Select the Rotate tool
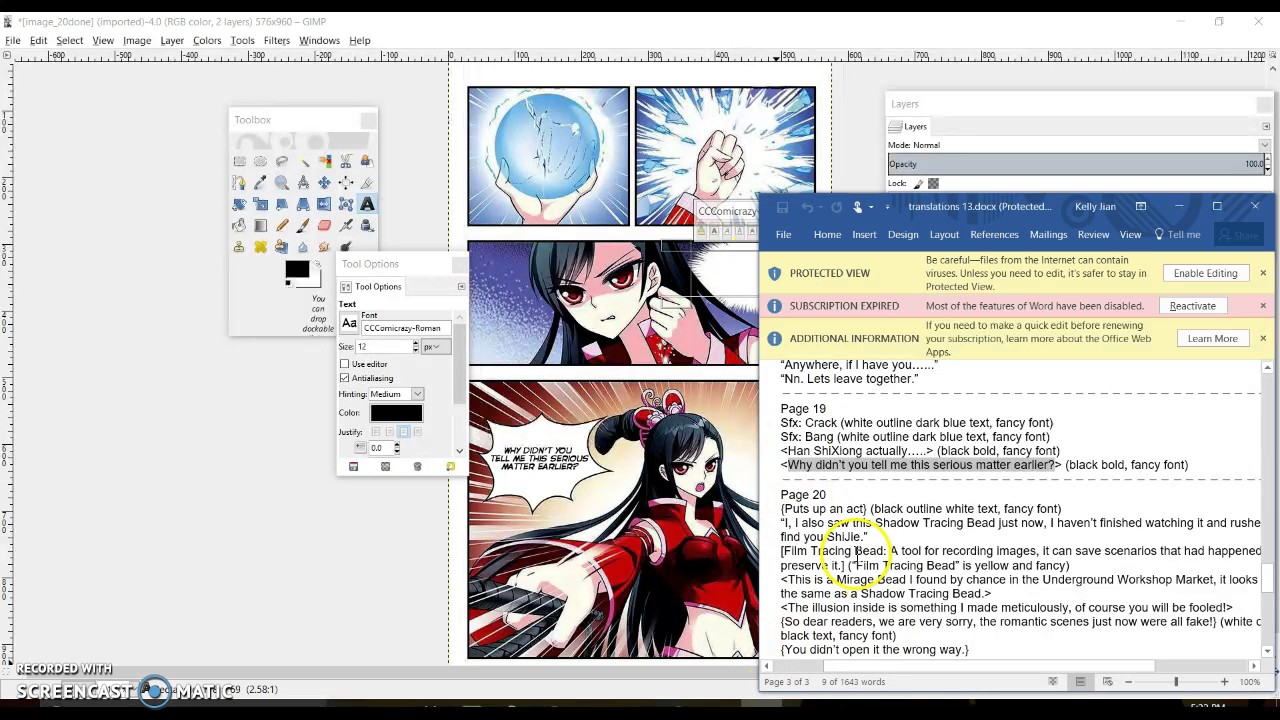This screenshot has height=720, width=1280. click(x=239, y=204)
